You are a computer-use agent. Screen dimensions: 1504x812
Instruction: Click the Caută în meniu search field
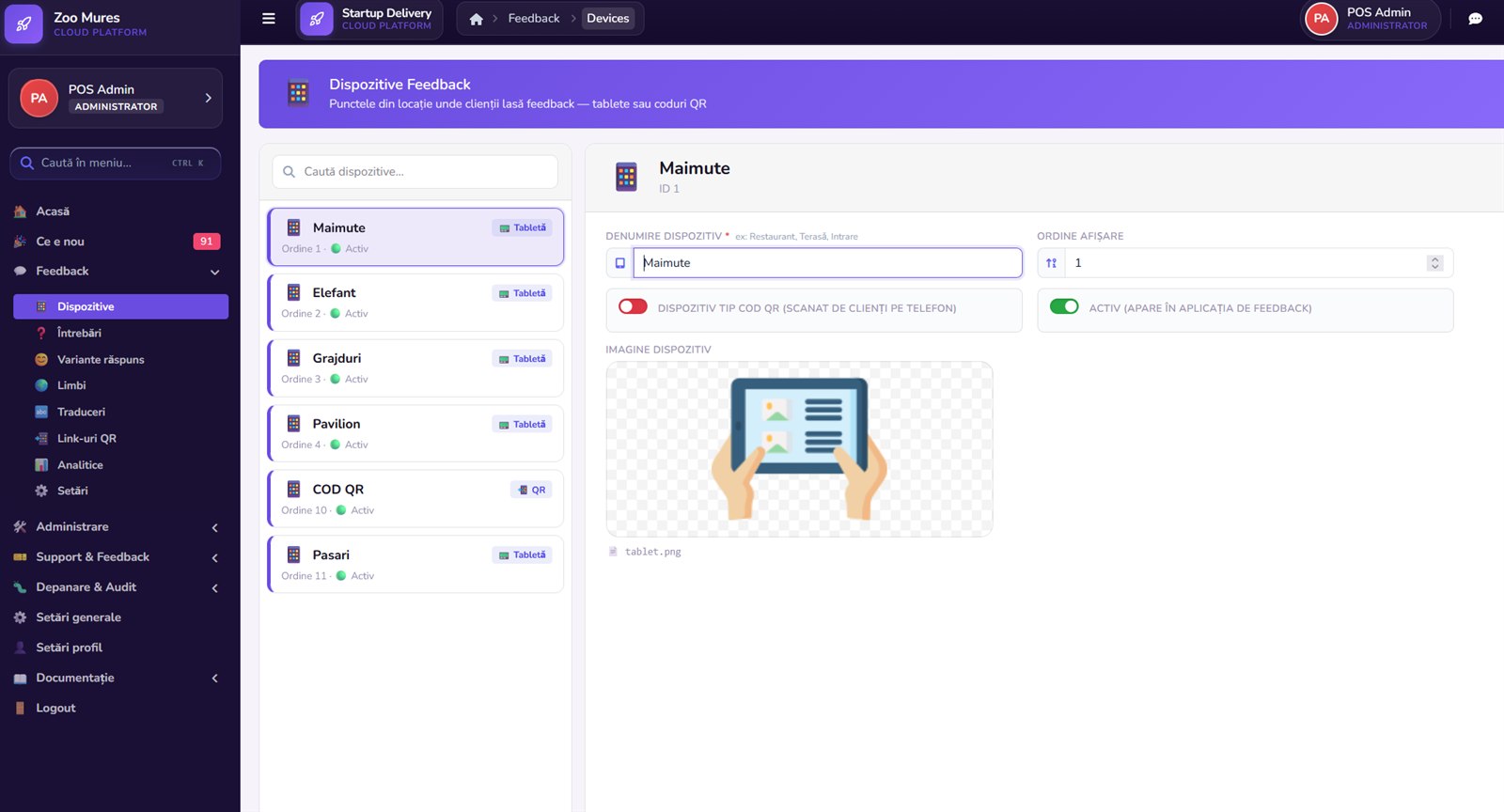[x=116, y=163]
